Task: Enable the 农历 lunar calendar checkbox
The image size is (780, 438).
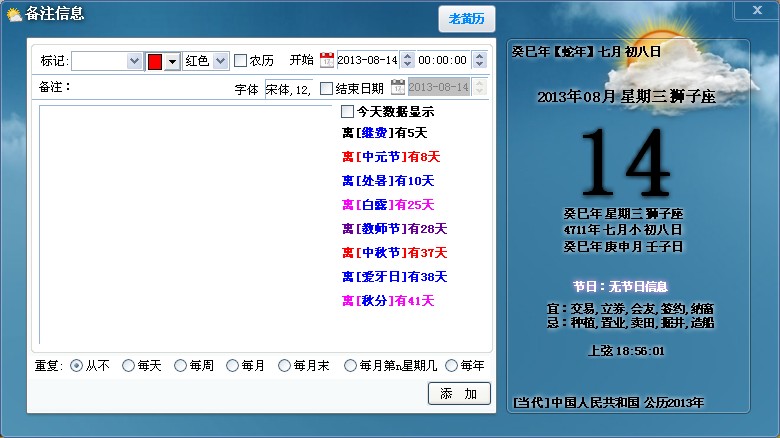Action: pos(240,61)
